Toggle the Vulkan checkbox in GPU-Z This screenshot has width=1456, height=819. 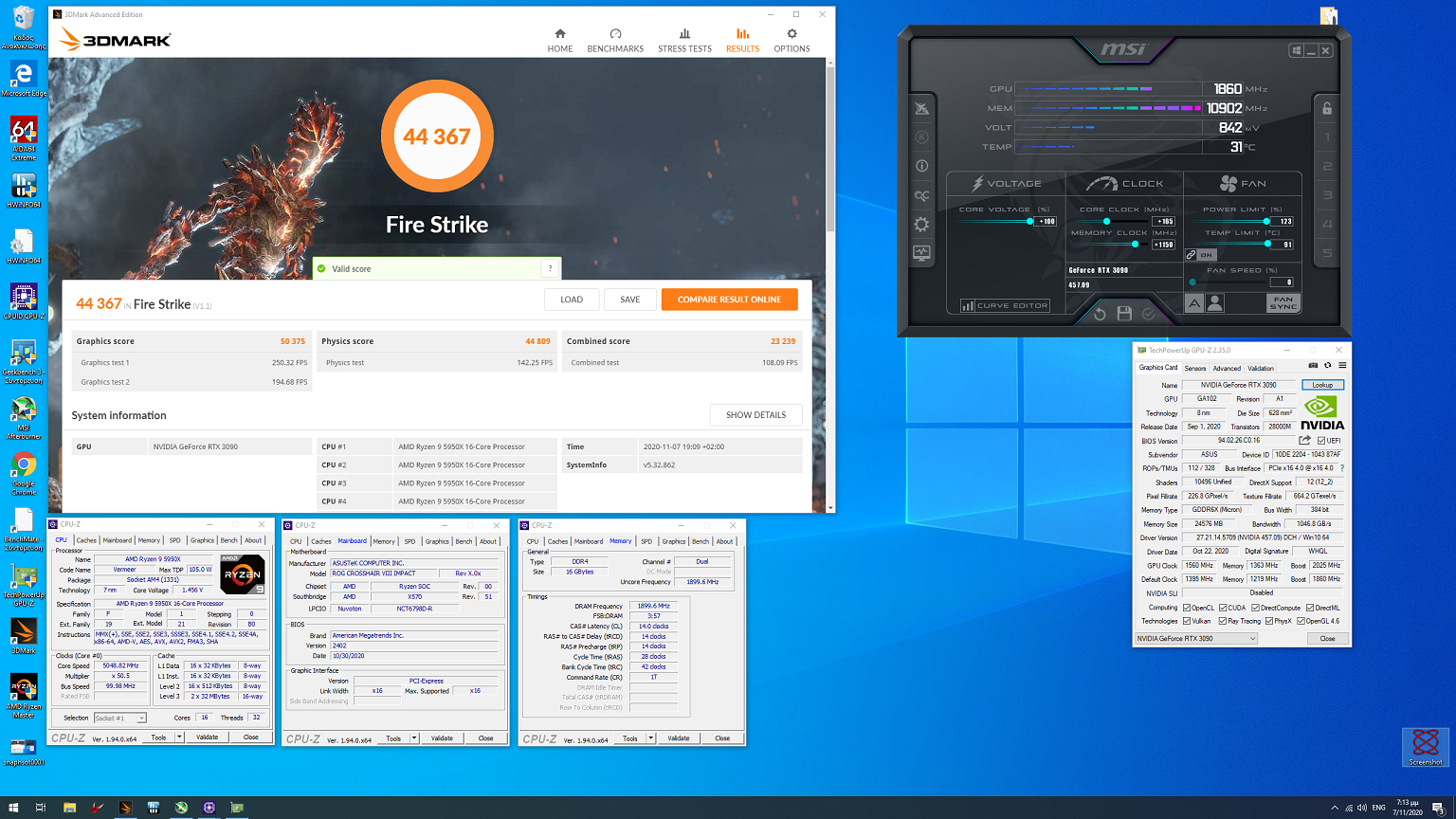(x=1187, y=621)
